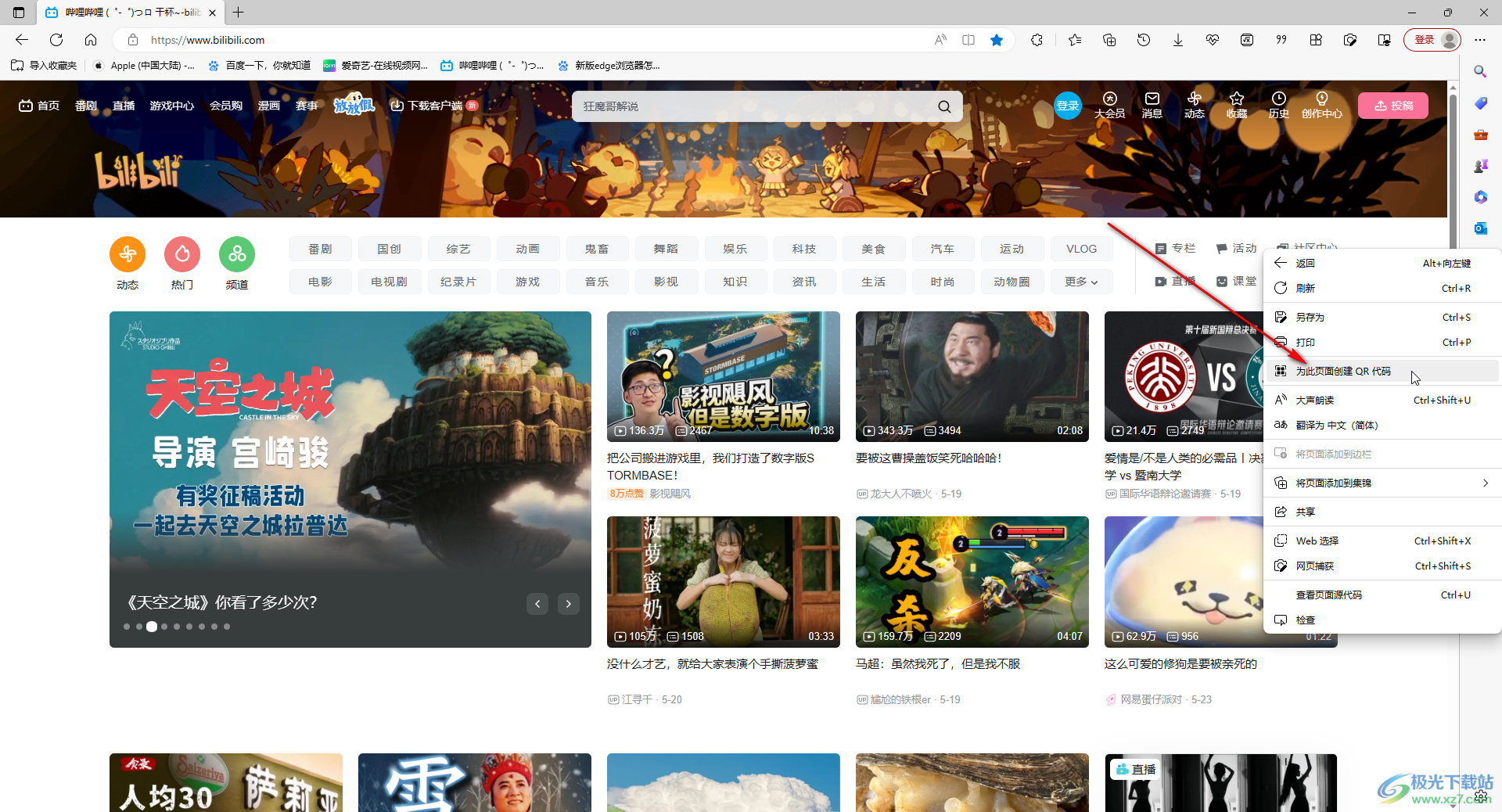Open browser extensions puzzle icon
This screenshot has width=1502, height=812.
point(1037,40)
